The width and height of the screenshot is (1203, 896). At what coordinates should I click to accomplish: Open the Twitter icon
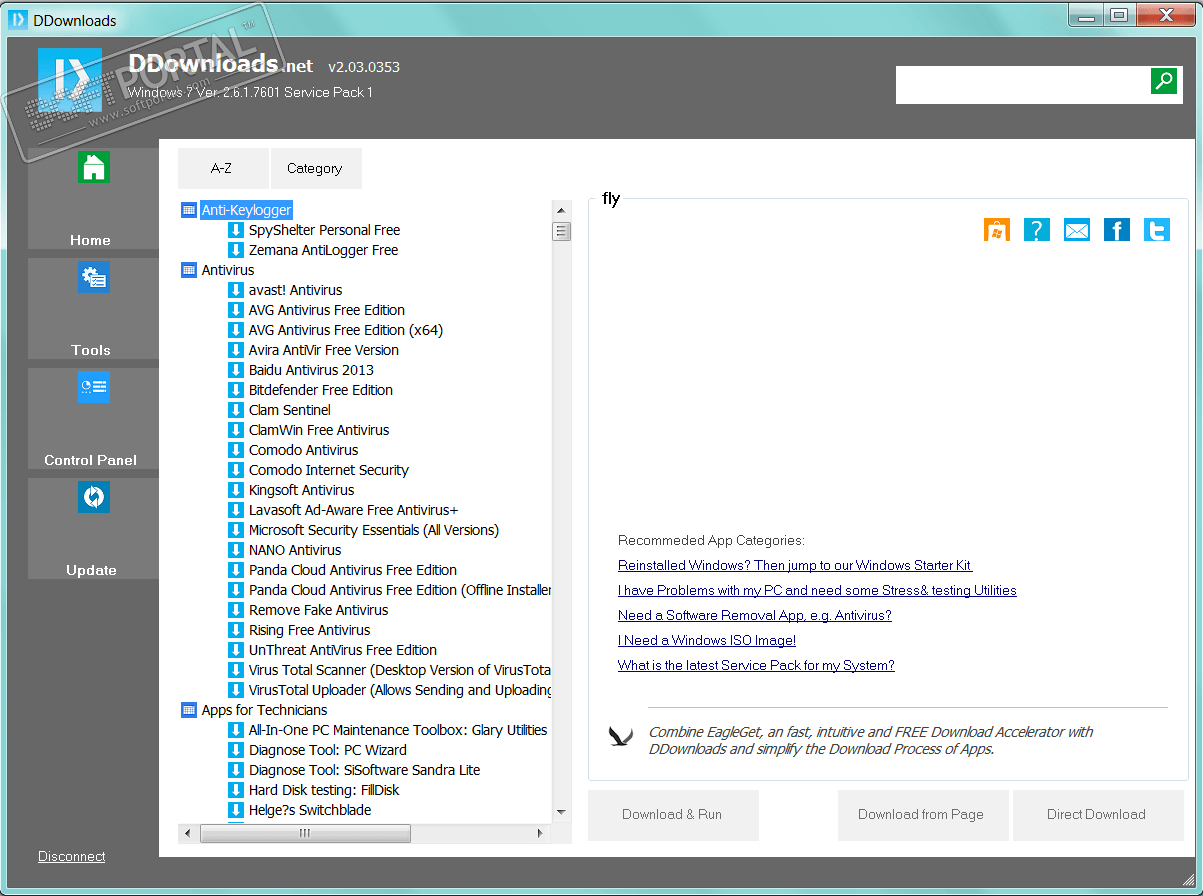(1157, 230)
